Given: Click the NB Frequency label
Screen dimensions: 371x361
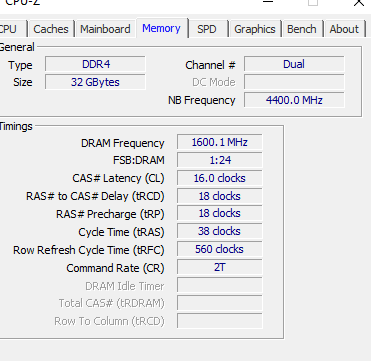Looking at the screenshot, I should (x=202, y=100).
